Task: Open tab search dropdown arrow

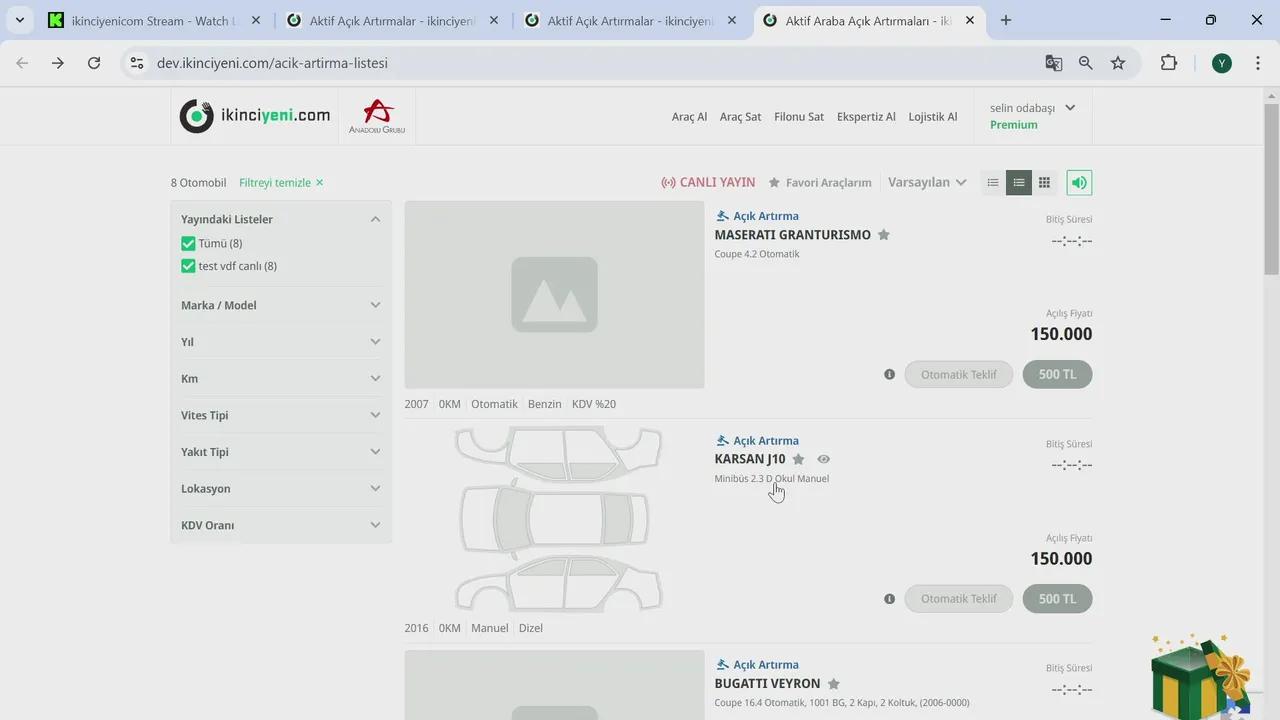Action: point(19,20)
